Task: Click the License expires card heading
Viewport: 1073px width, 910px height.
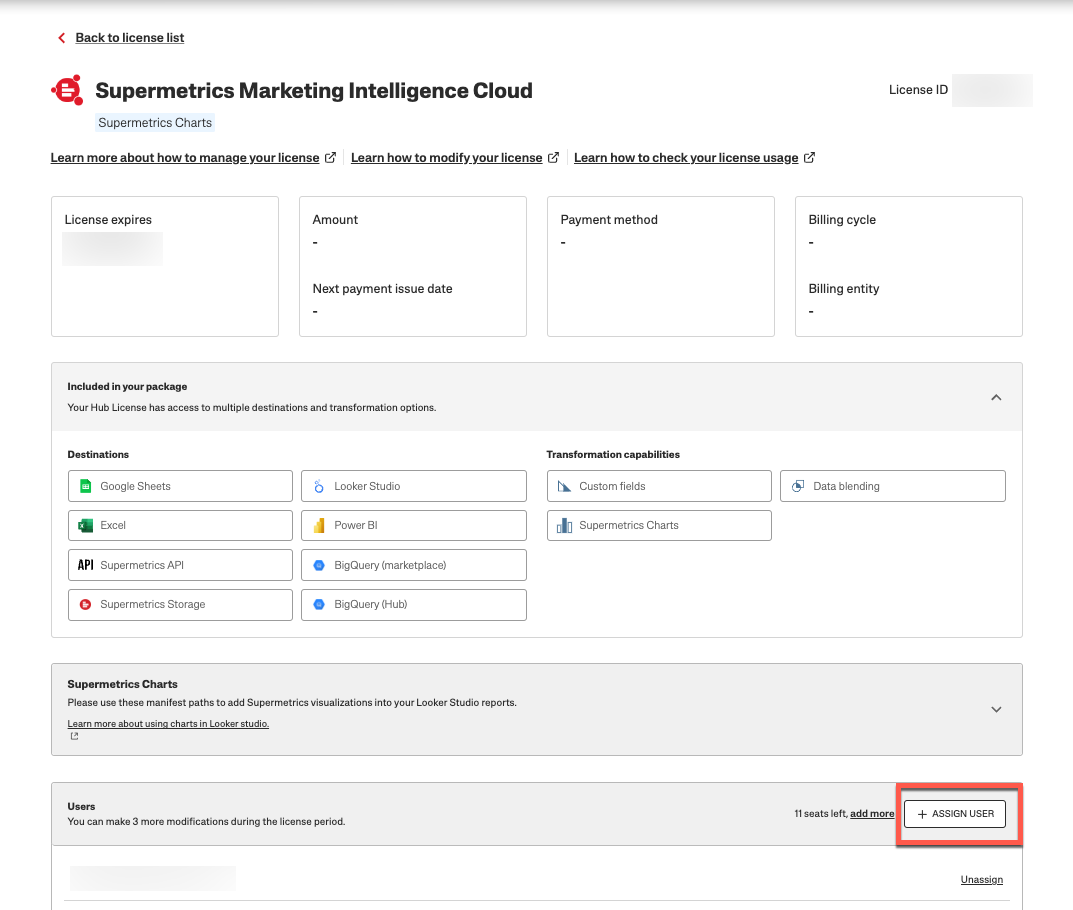Action: (x=108, y=220)
